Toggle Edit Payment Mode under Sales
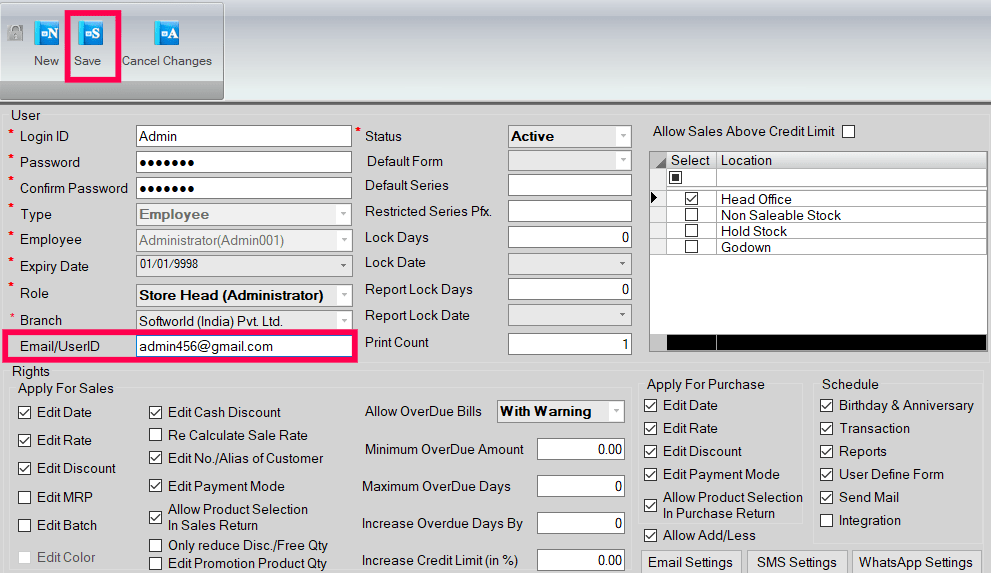This screenshot has width=991, height=573. point(155,486)
